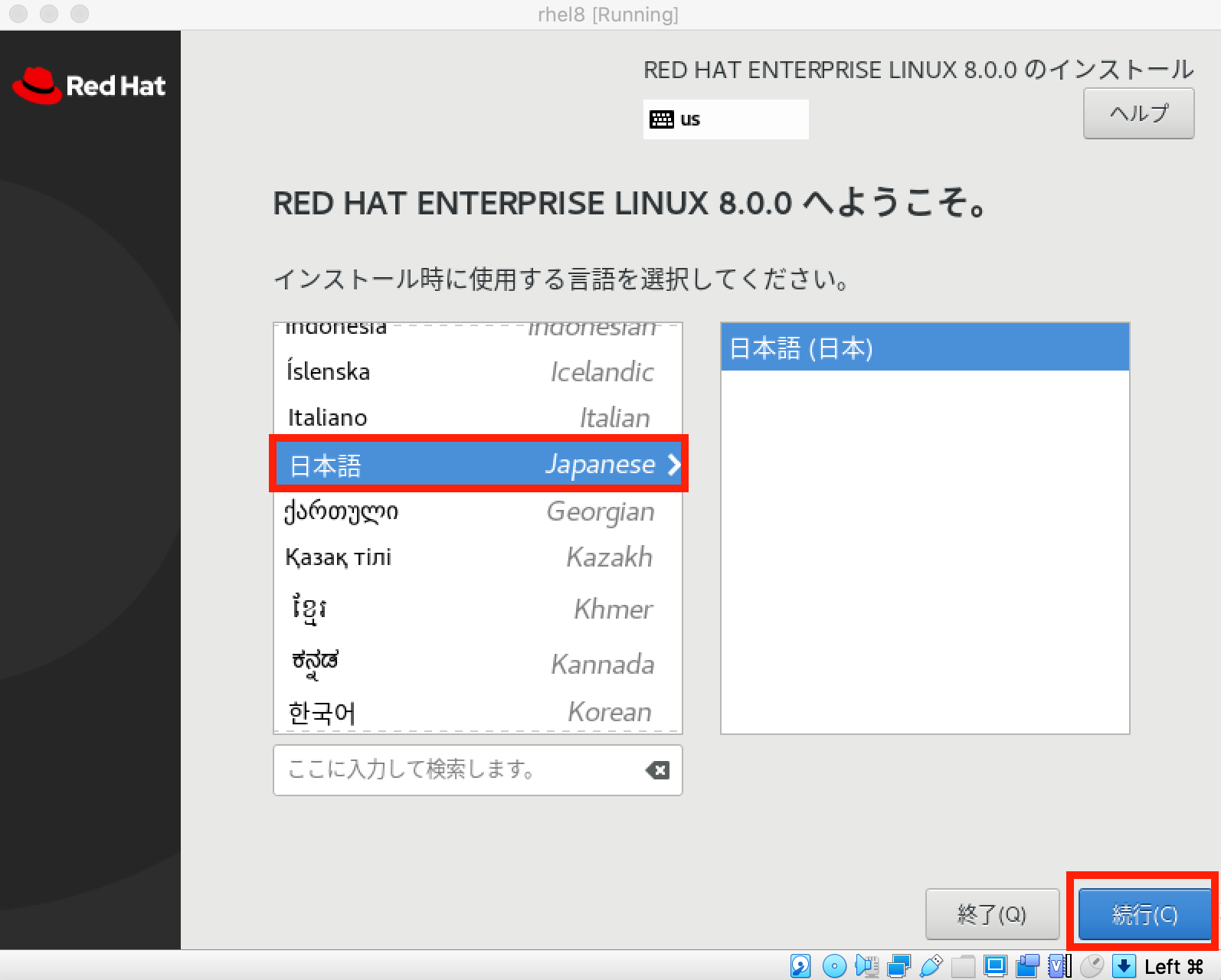Screen dimensions: 1221x980
Task: Select Қазақ тілі Kazakh language
Action: pyautogui.click(x=477, y=557)
